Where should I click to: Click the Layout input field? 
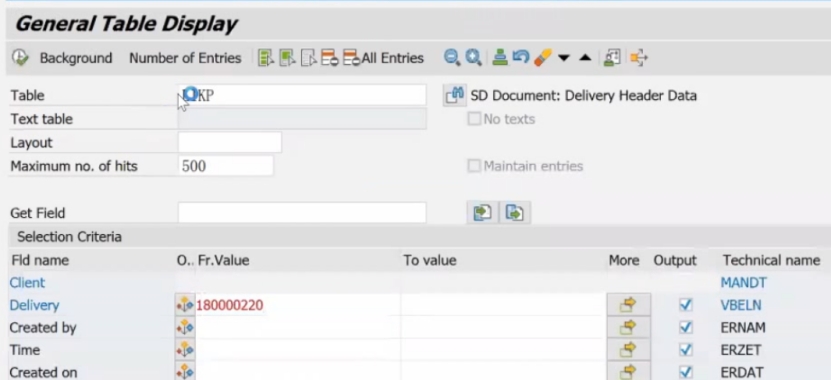pos(229,143)
